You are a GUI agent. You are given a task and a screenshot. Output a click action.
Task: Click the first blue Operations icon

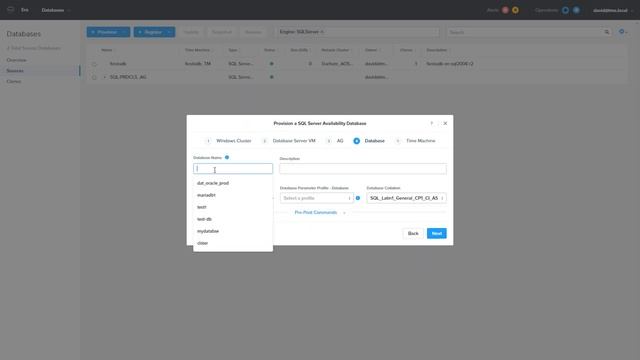click(565, 10)
